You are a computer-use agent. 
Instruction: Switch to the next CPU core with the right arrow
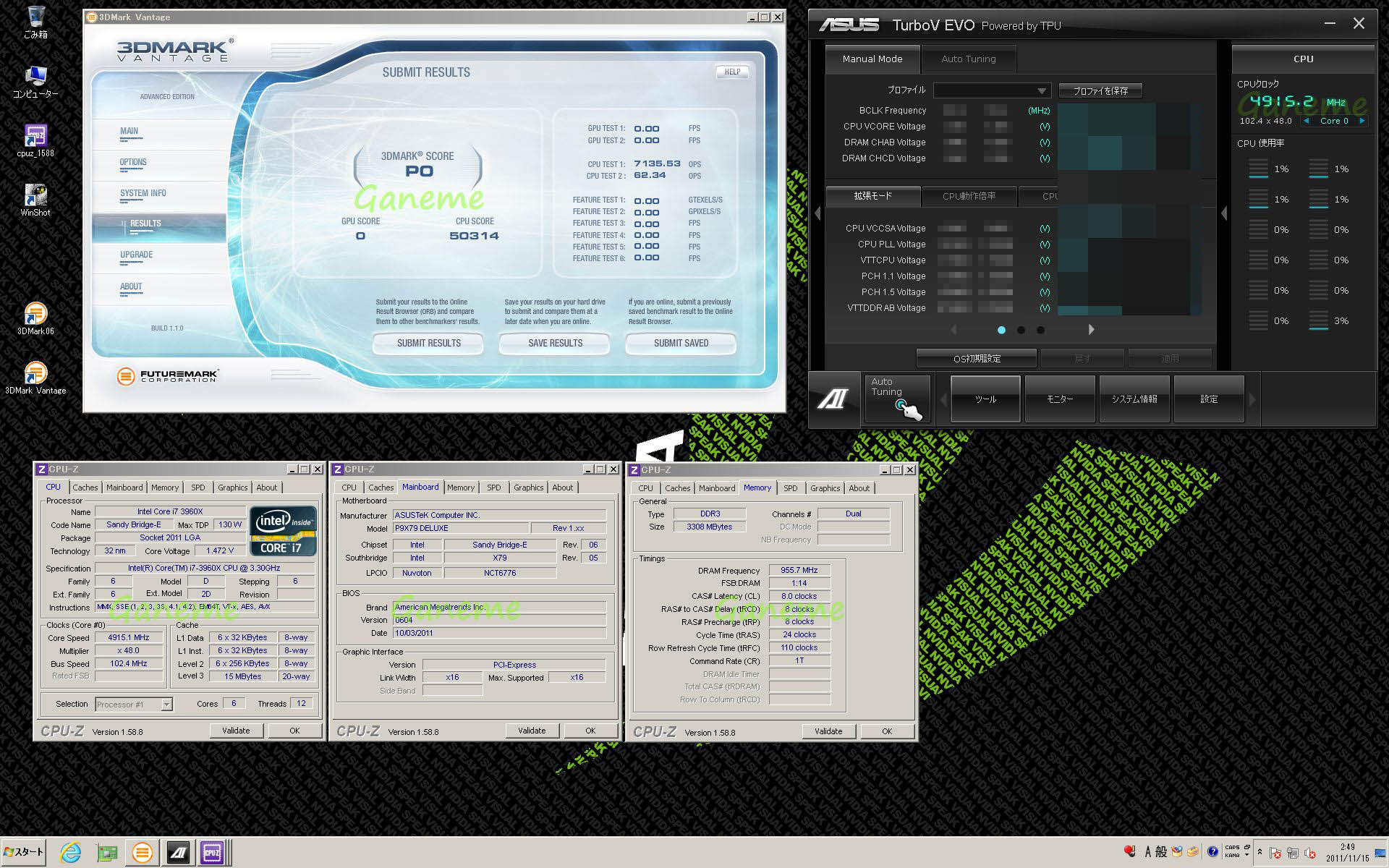tap(1362, 121)
